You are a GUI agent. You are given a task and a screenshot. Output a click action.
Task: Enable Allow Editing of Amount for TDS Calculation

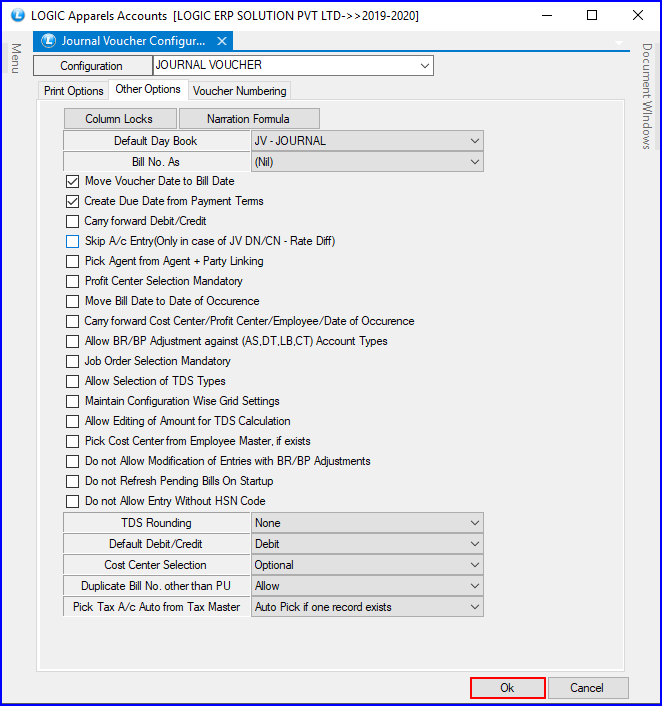(x=72, y=421)
